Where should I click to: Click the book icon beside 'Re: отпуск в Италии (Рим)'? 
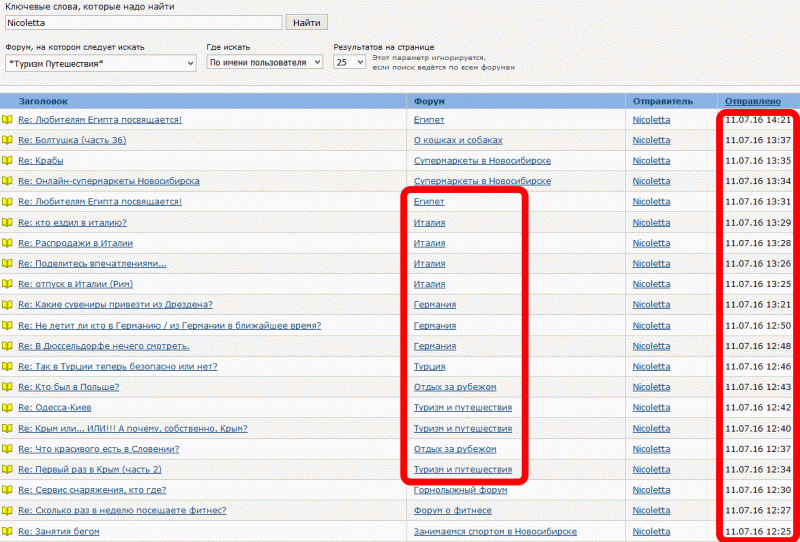pyautogui.click(x=8, y=284)
